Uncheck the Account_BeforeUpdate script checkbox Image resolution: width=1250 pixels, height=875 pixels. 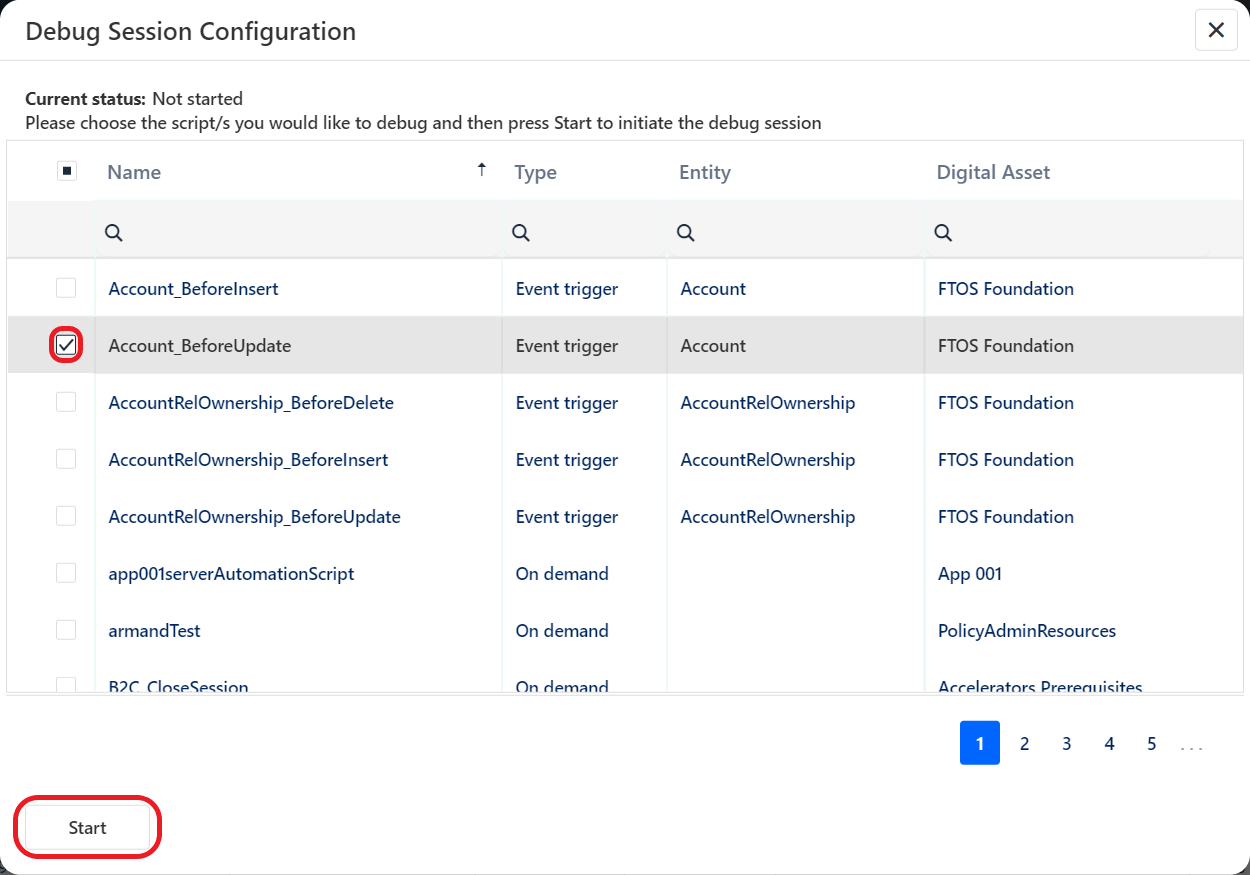[x=66, y=345]
